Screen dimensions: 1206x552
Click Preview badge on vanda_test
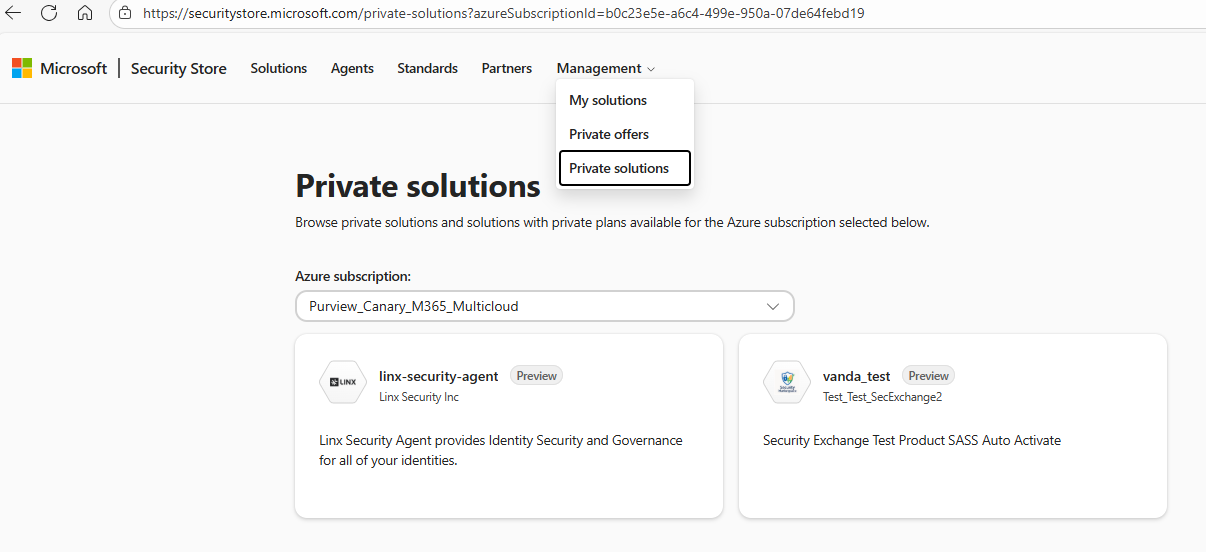(x=929, y=376)
